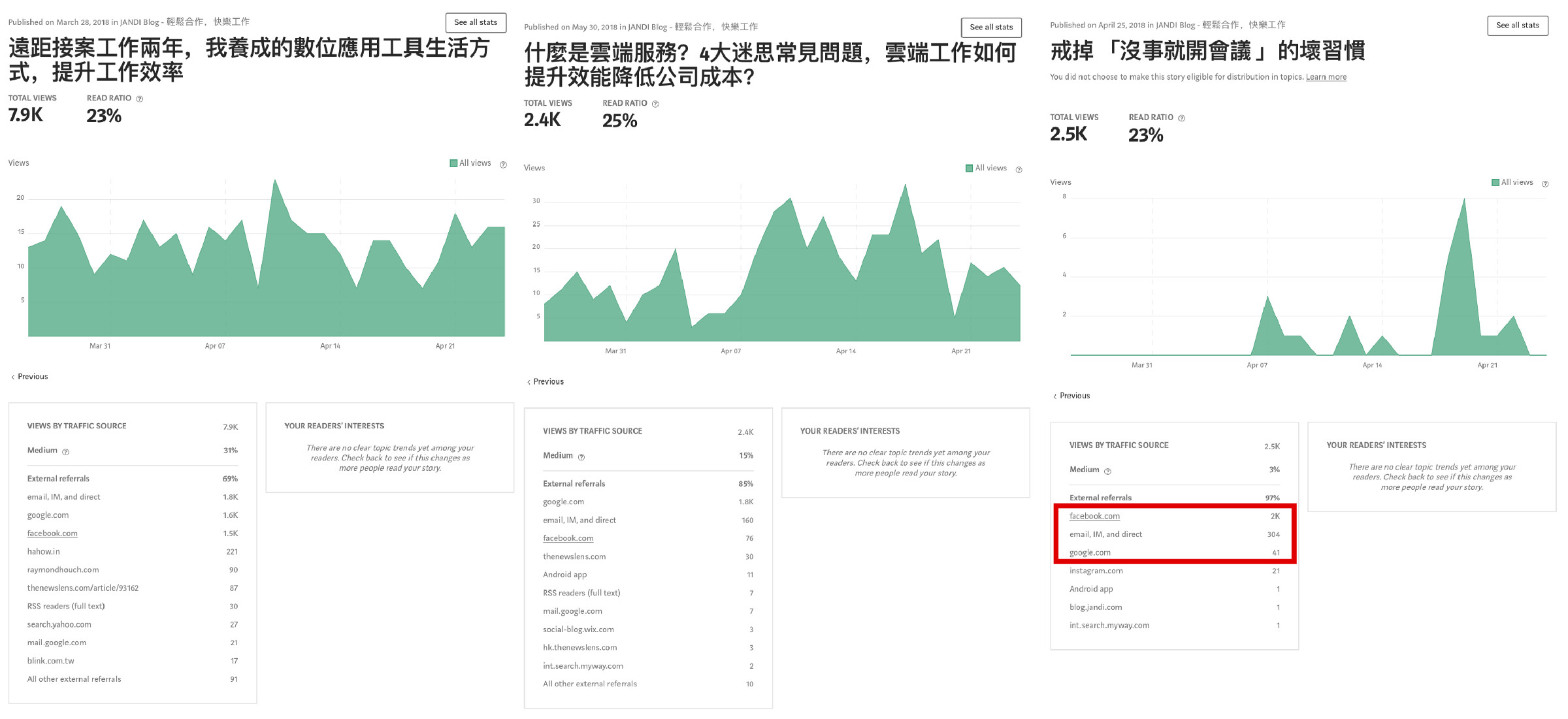
Task: Toggle All views legend square on first chart
Action: pyautogui.click(x=453, y=163)
